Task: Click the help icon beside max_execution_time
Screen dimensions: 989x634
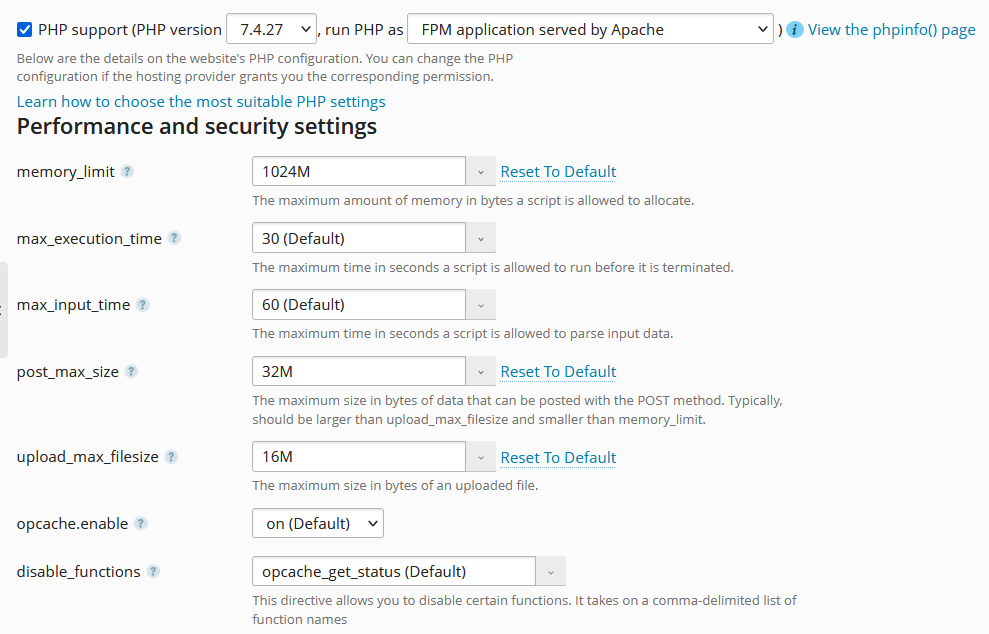Action: pyautogui.click(x=174, y=238)
